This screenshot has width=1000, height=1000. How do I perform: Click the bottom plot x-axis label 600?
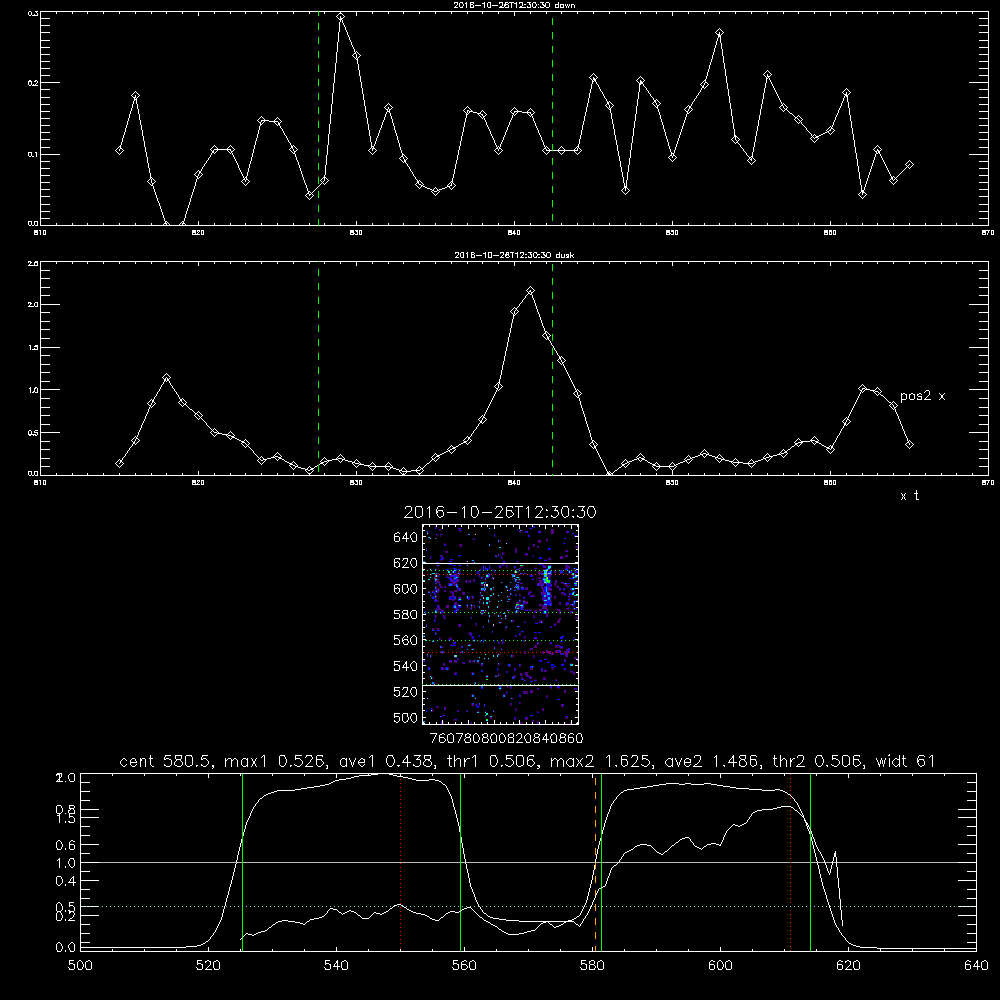point(720,966)
